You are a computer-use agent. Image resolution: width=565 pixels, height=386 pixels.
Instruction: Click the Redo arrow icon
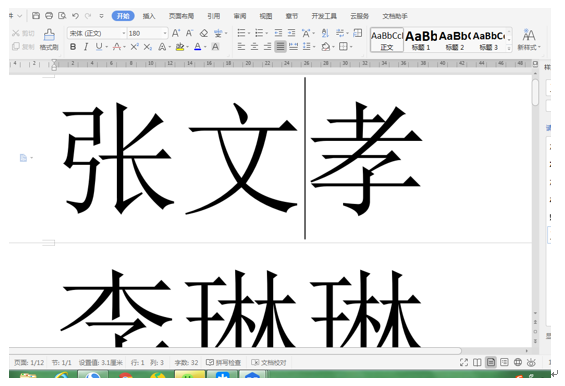click(88, 16)
